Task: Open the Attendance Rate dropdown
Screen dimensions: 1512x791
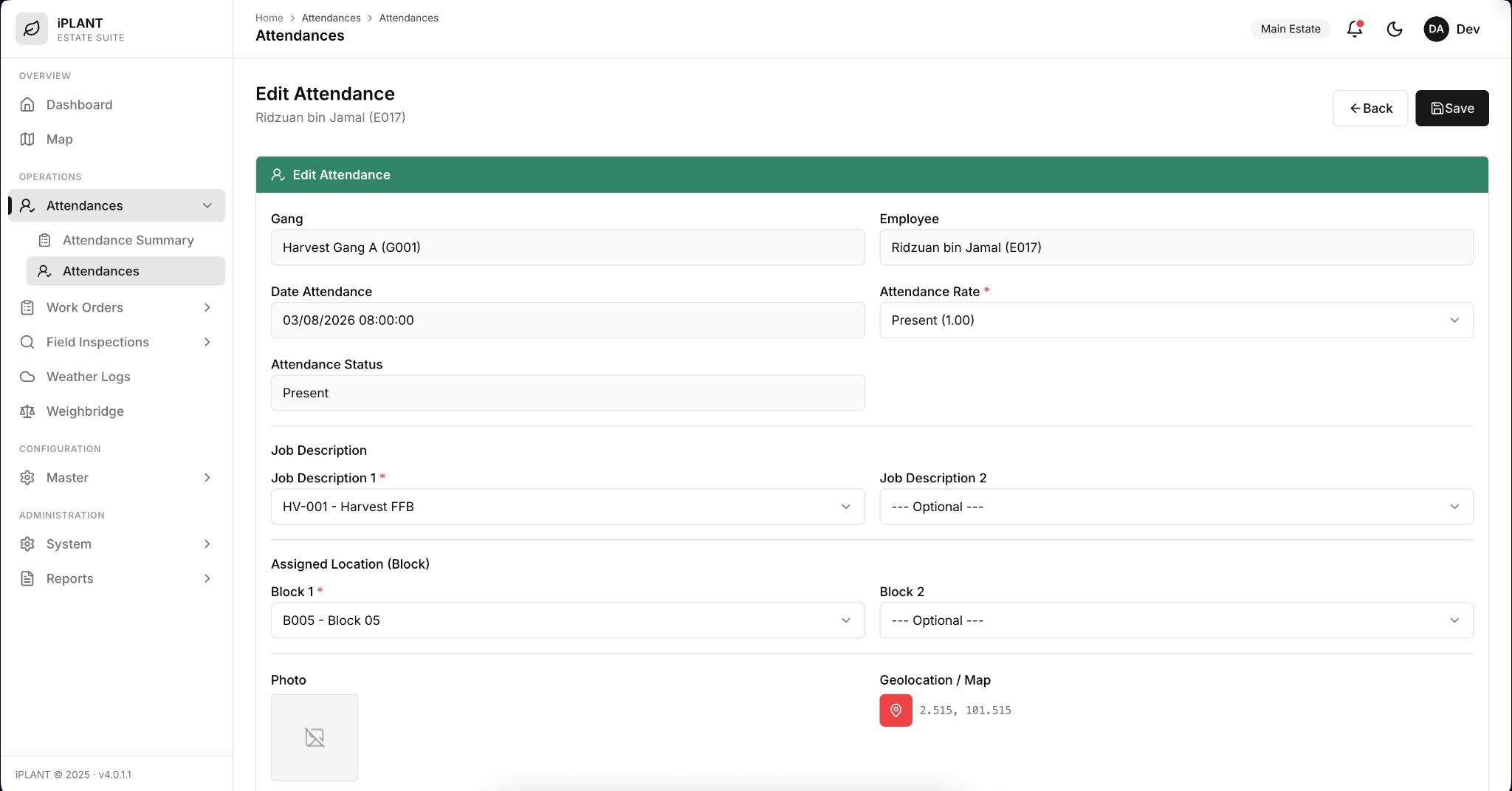Action: (1176, 320)
